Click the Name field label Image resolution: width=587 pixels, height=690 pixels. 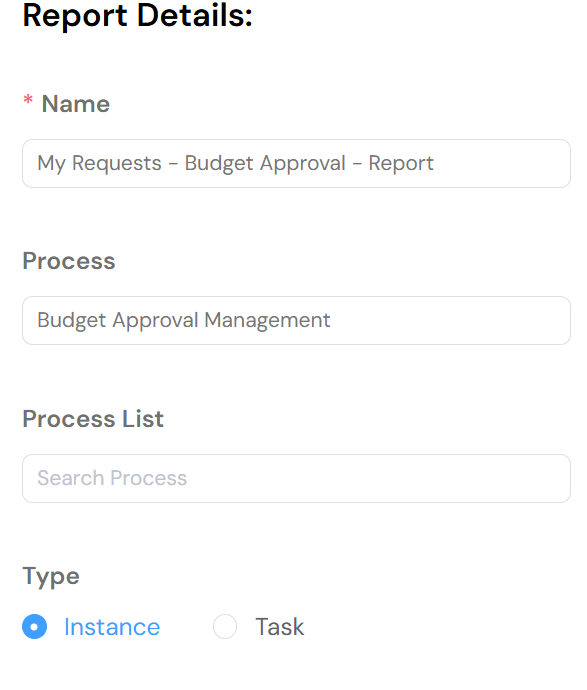76,104
